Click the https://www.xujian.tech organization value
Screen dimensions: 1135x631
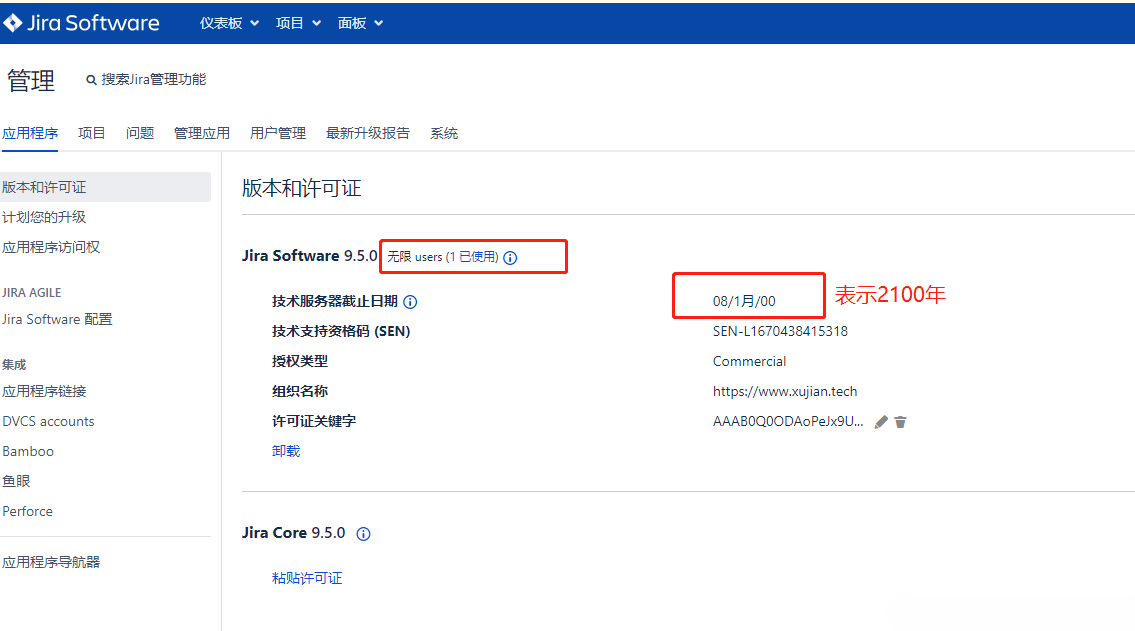785,391
